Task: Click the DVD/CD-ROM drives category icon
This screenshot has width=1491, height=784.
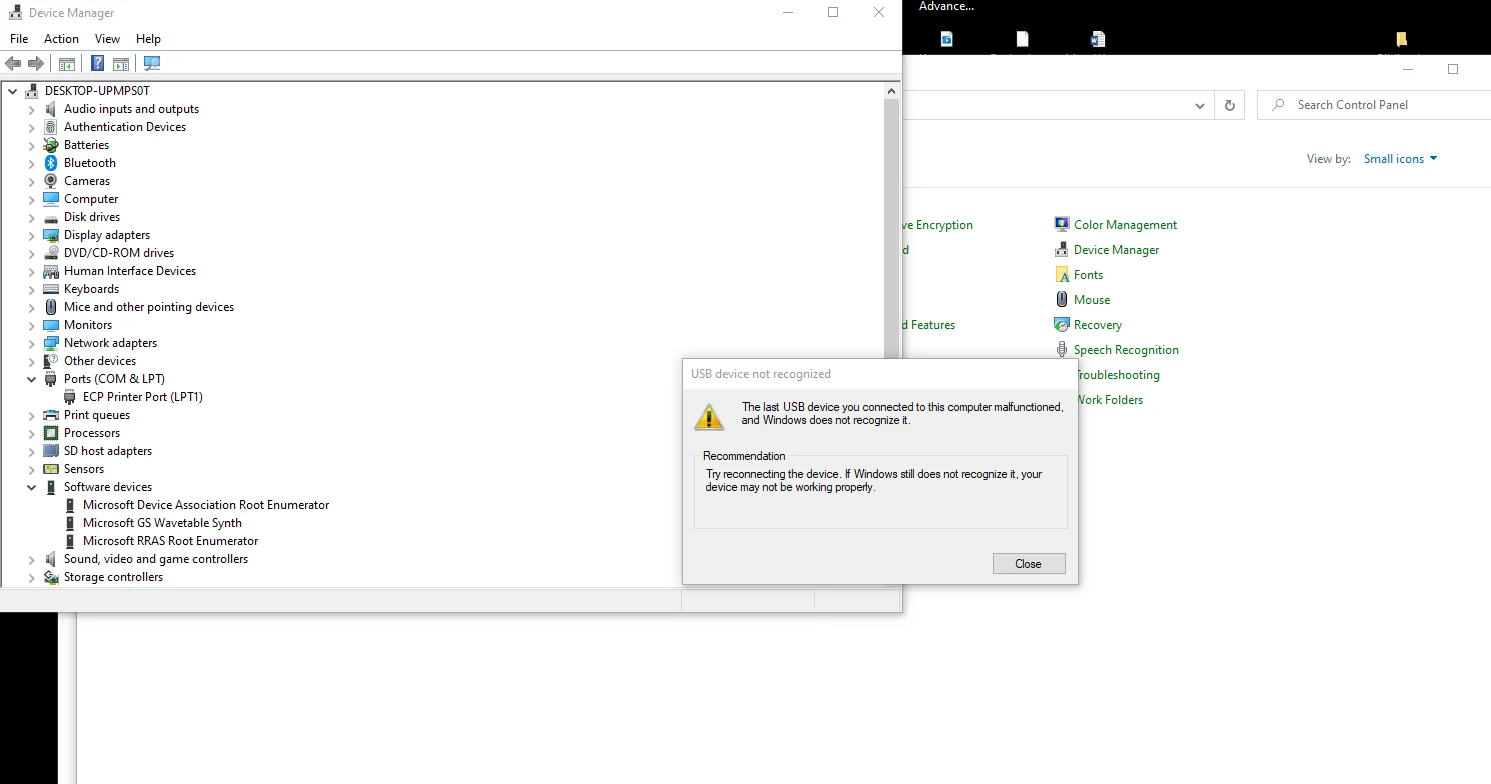Action: point(51,253)
